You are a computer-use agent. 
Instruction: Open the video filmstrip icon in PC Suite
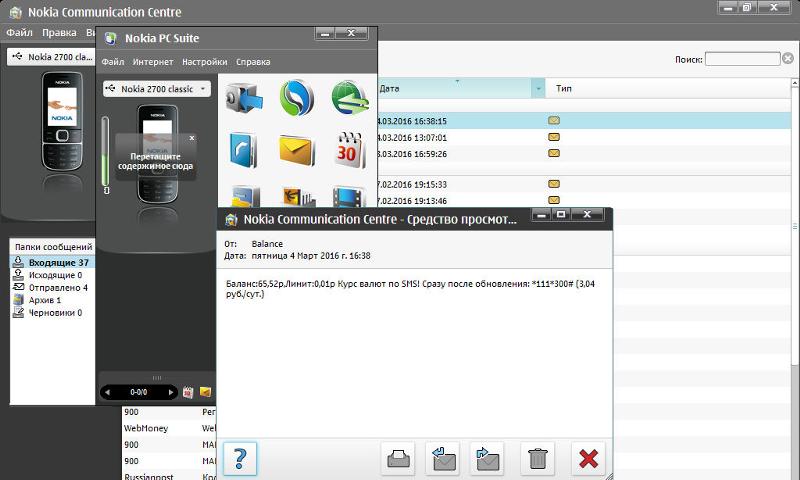[349, 197]
